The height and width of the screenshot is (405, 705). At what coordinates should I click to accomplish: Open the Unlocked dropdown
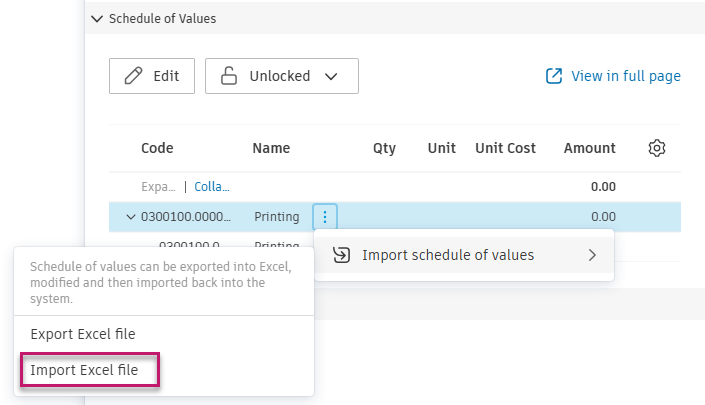tap(282, 76)
